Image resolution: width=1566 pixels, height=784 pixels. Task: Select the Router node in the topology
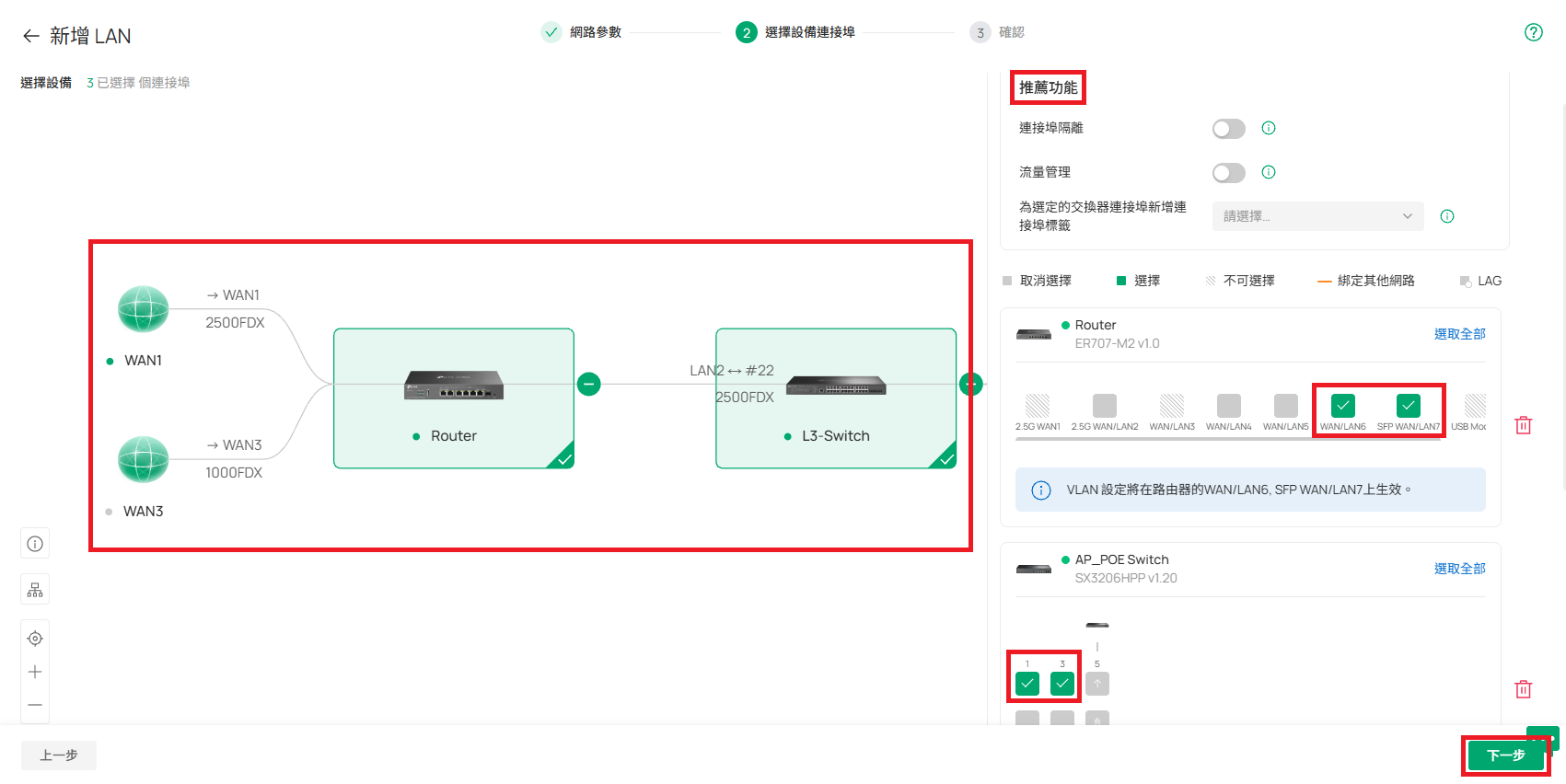click(x=454, y=398)
